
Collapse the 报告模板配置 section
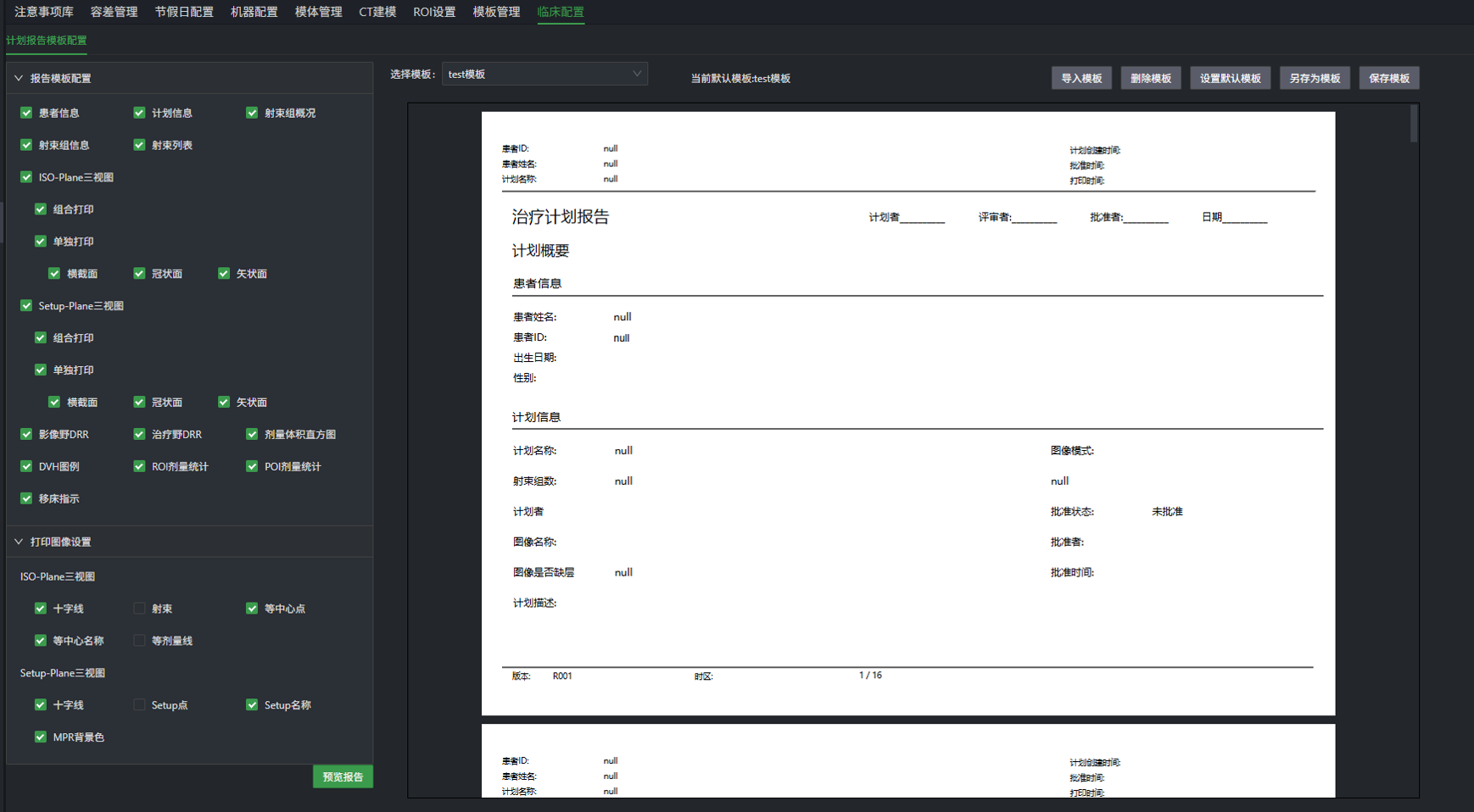[19, 78]
